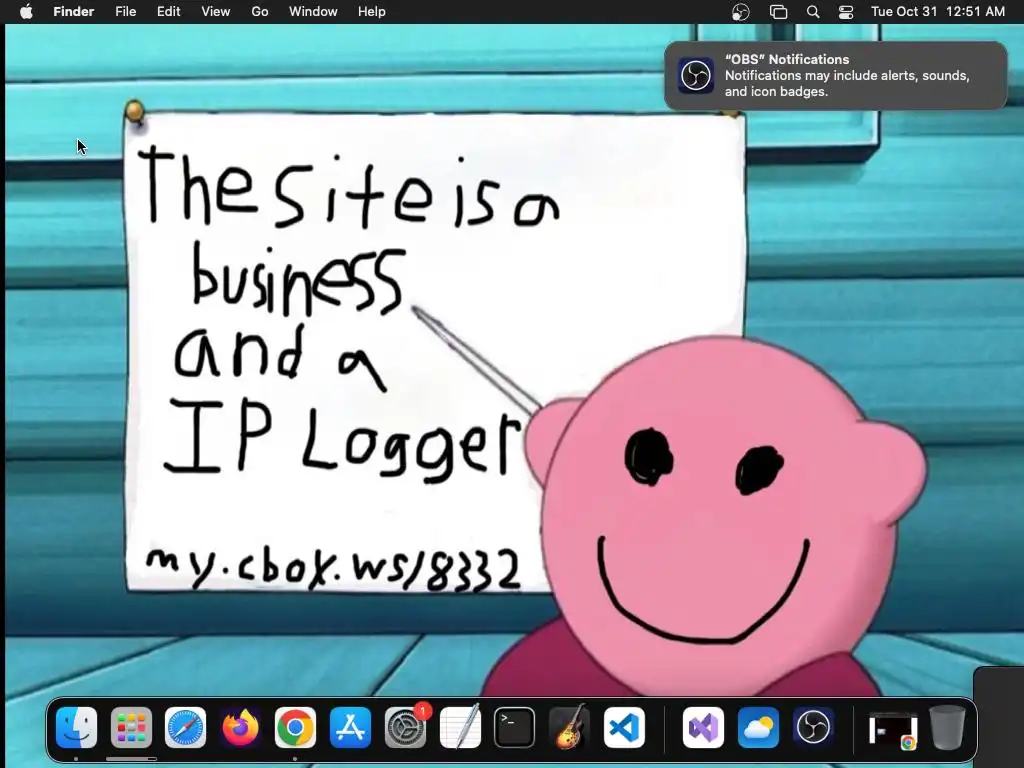Launch GarageBand from the Dock

(569, 728)
